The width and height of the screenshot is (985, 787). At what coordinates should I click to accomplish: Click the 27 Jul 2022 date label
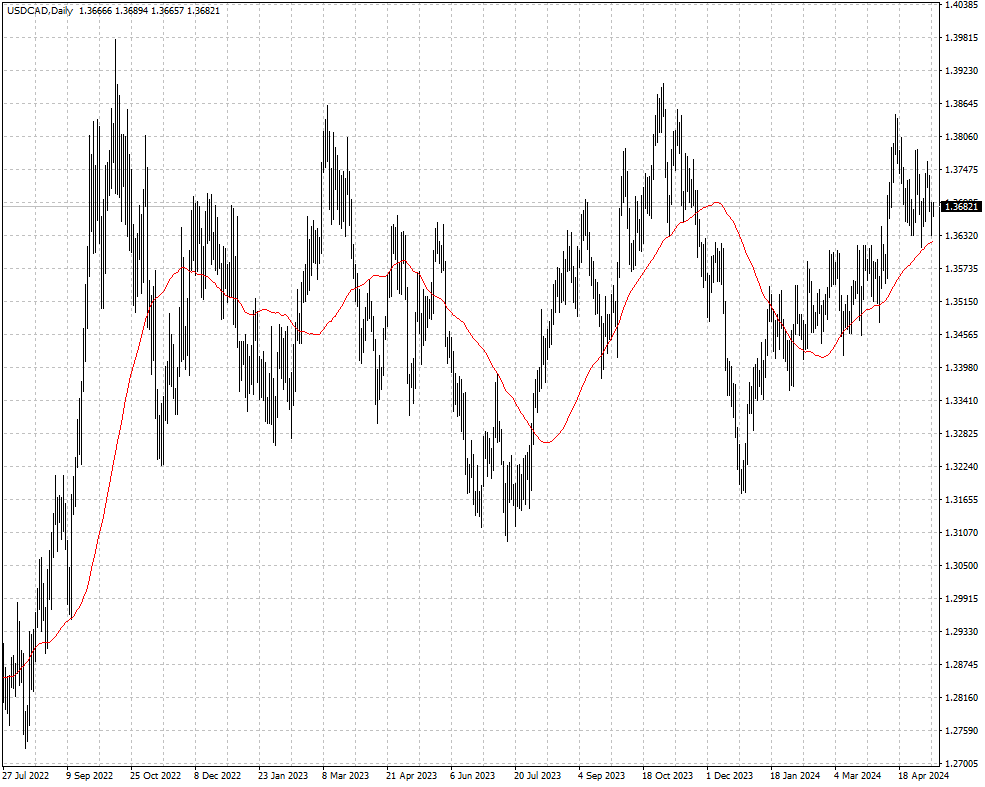[26, 776]
